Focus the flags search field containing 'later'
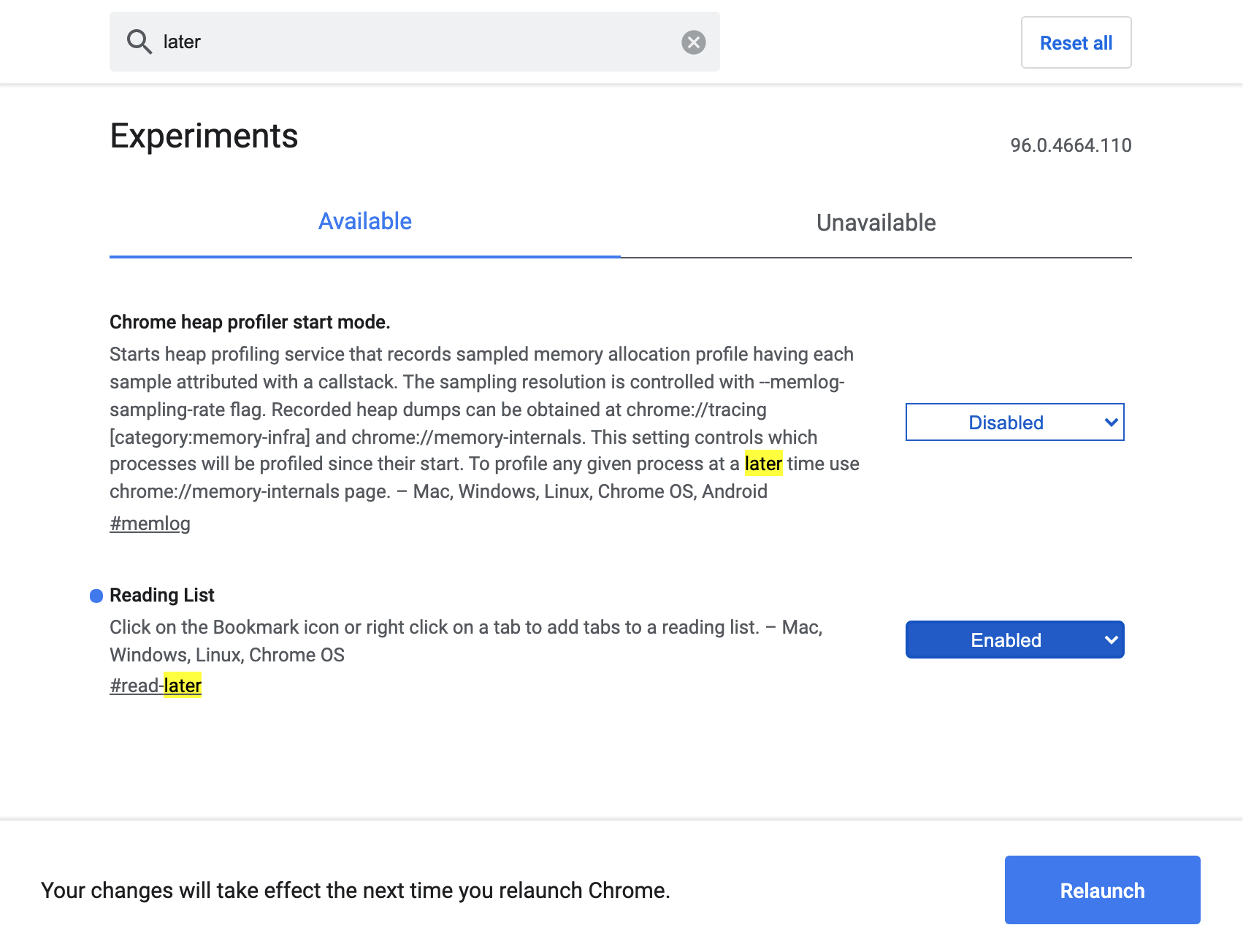 pos(414,42)
